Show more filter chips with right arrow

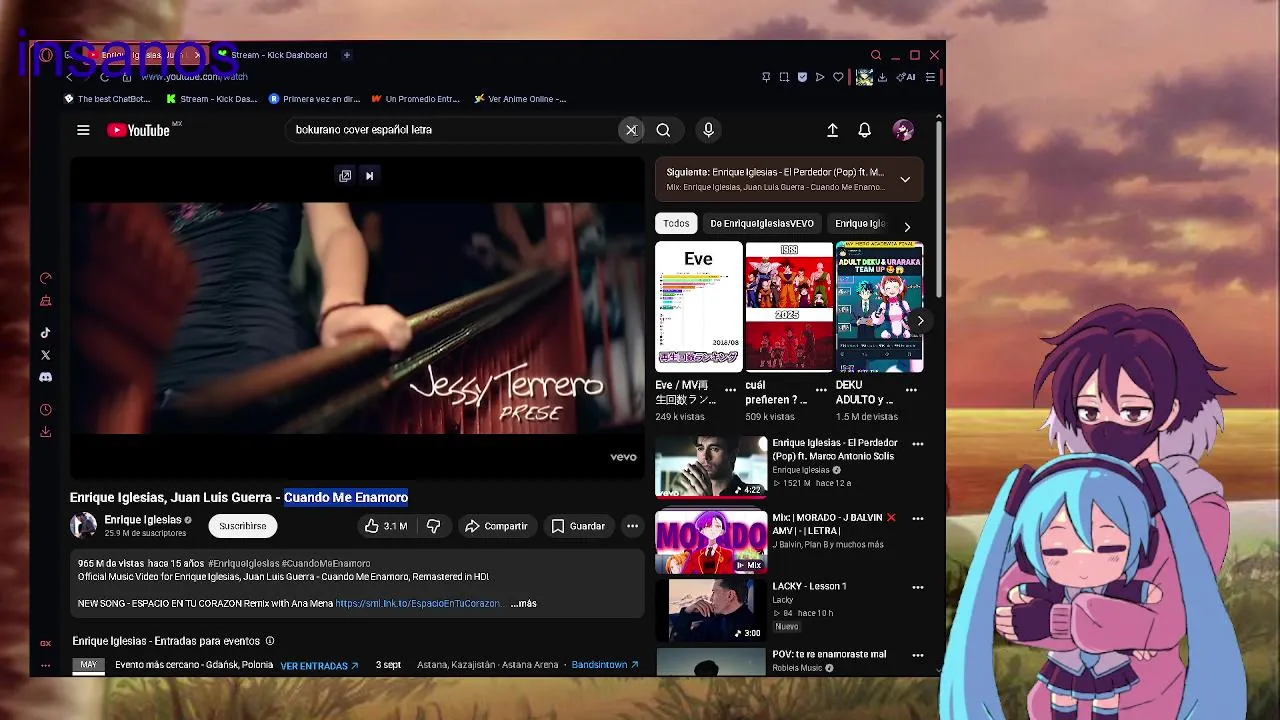click(x=907, y=227)
